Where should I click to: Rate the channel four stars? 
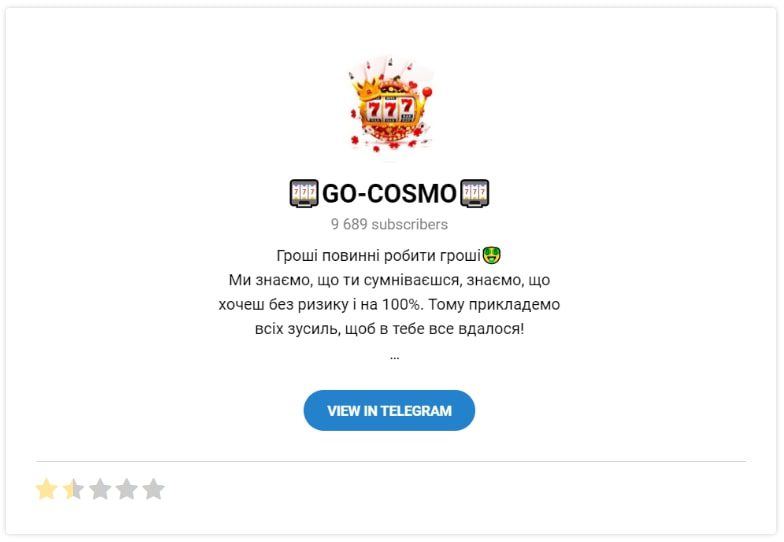(126, 489)
